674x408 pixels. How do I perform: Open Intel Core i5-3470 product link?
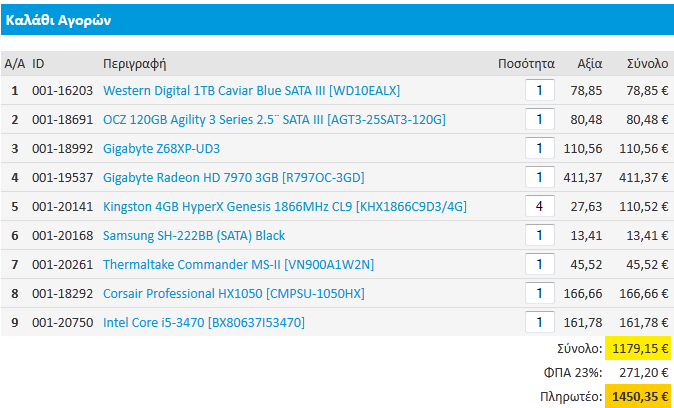pyautogui.click(x=204, y=322)
